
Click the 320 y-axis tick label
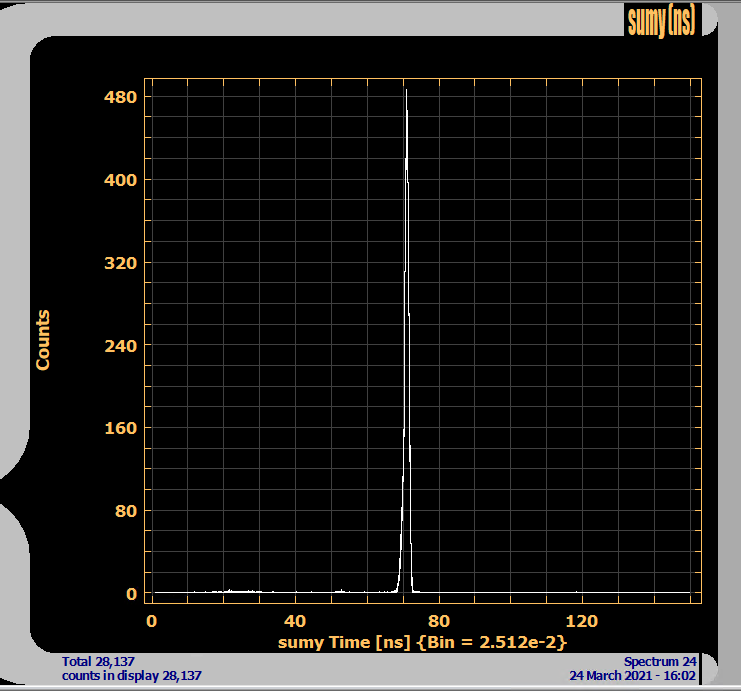[122, 263]
